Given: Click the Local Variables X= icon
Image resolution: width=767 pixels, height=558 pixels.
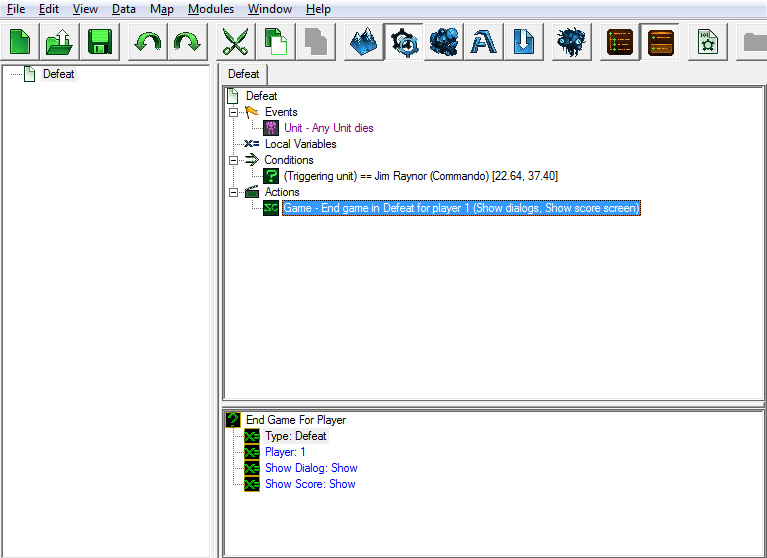Looking at the screenshot, I should pyautogui.click(x=251, y=144).
